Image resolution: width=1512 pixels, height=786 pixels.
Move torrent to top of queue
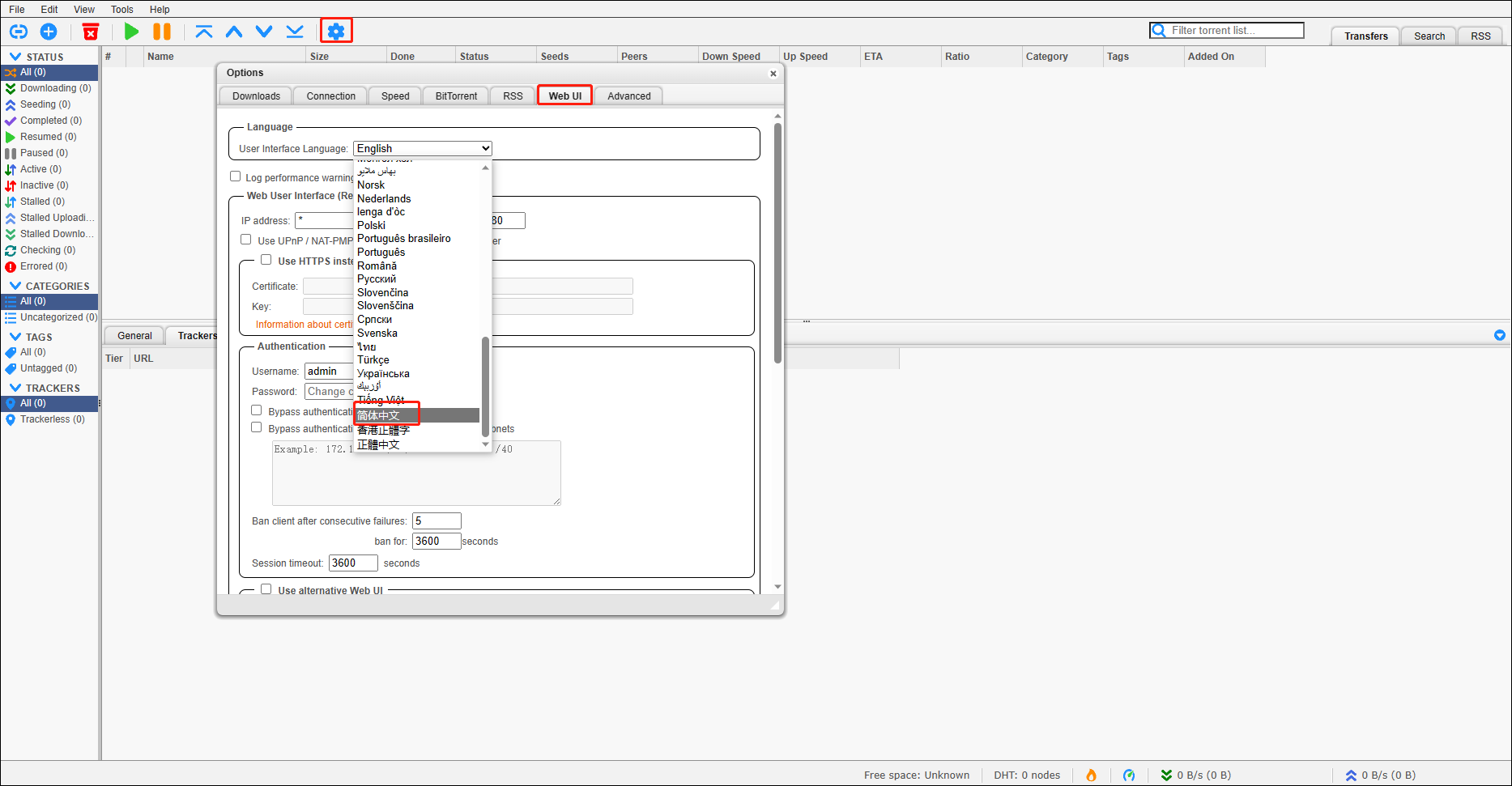pyautogui.click(x=204, y=32)
